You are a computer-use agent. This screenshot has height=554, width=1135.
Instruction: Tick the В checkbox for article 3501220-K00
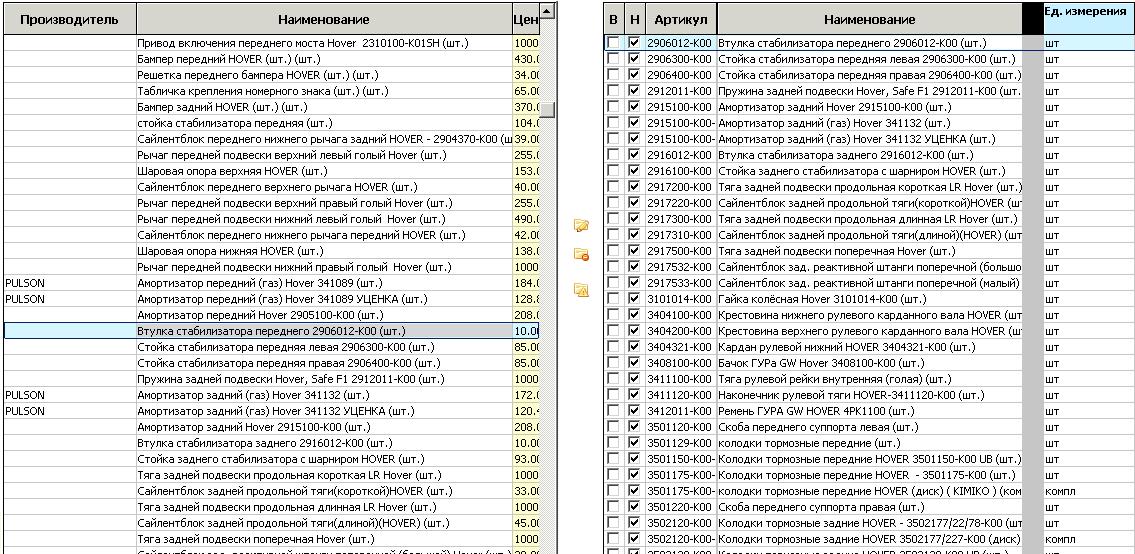tap(613, 507)
